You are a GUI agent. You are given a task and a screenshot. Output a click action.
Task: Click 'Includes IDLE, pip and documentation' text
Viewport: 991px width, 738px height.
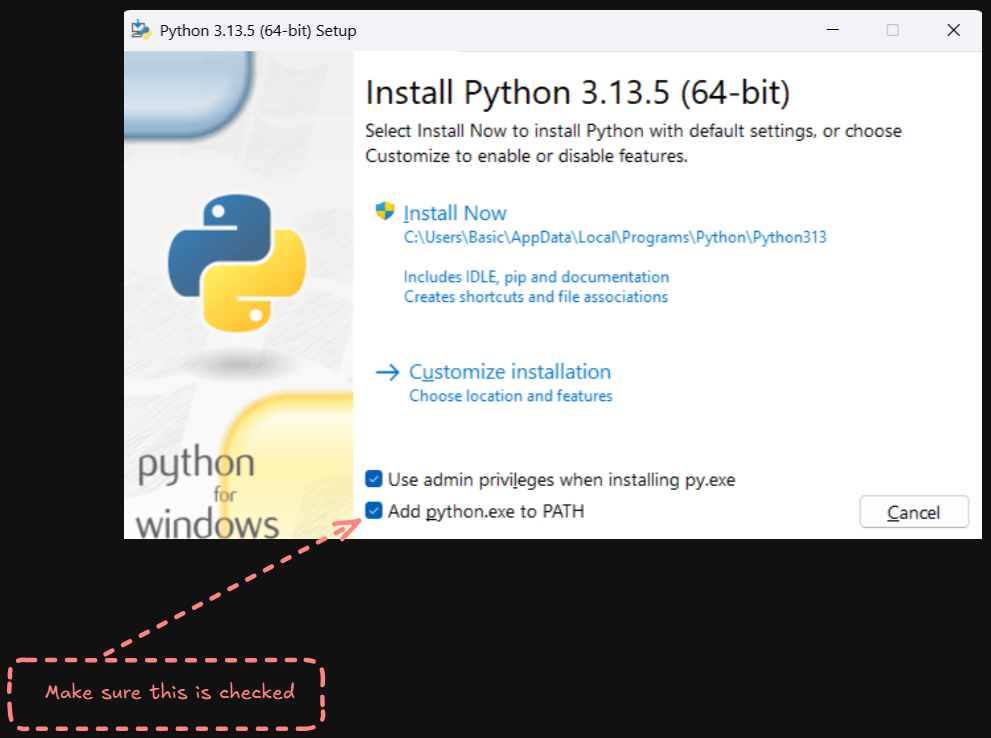(536, 277)
